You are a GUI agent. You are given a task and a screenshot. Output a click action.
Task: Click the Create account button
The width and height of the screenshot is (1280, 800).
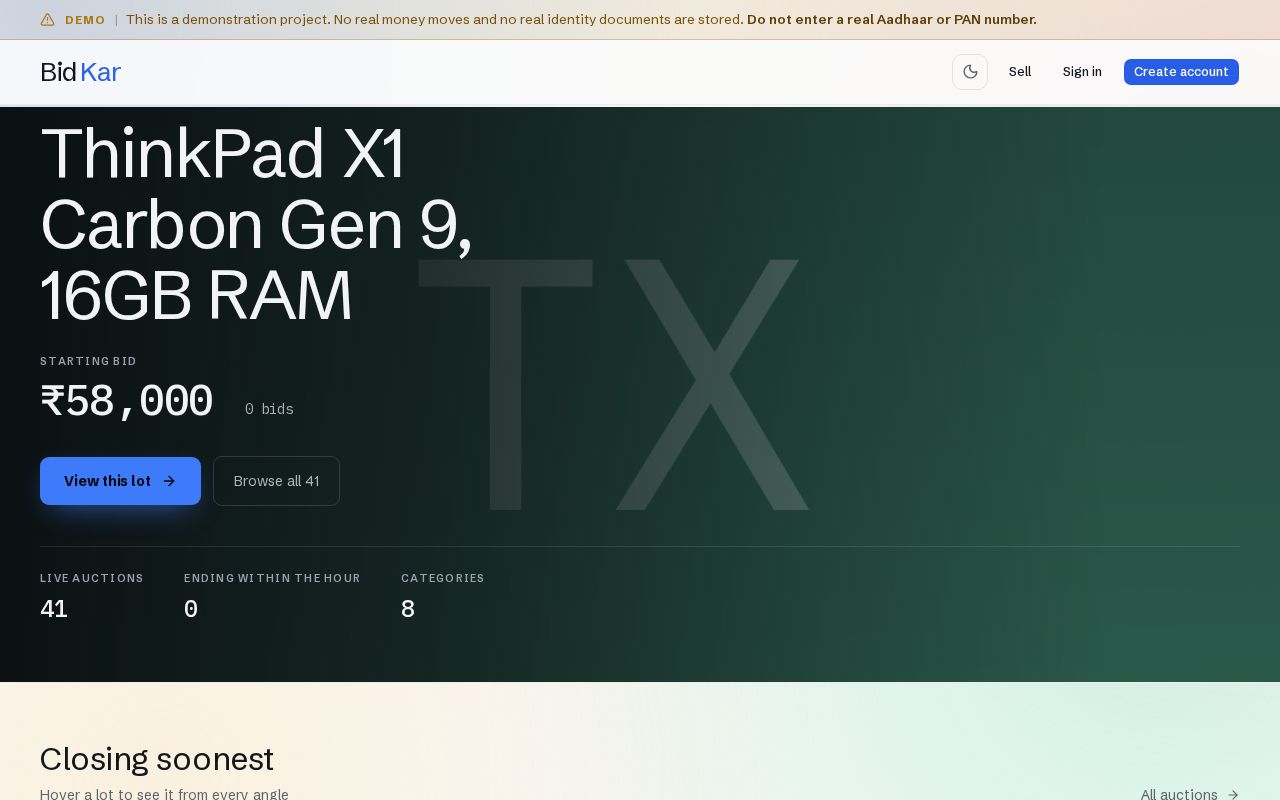coord(1181,72)
